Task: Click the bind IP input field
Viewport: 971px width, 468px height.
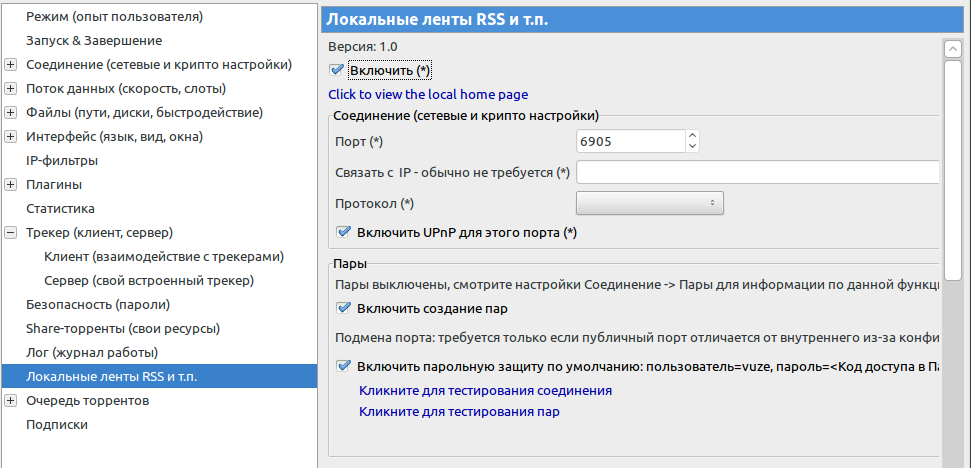Action: pos(758,172)
